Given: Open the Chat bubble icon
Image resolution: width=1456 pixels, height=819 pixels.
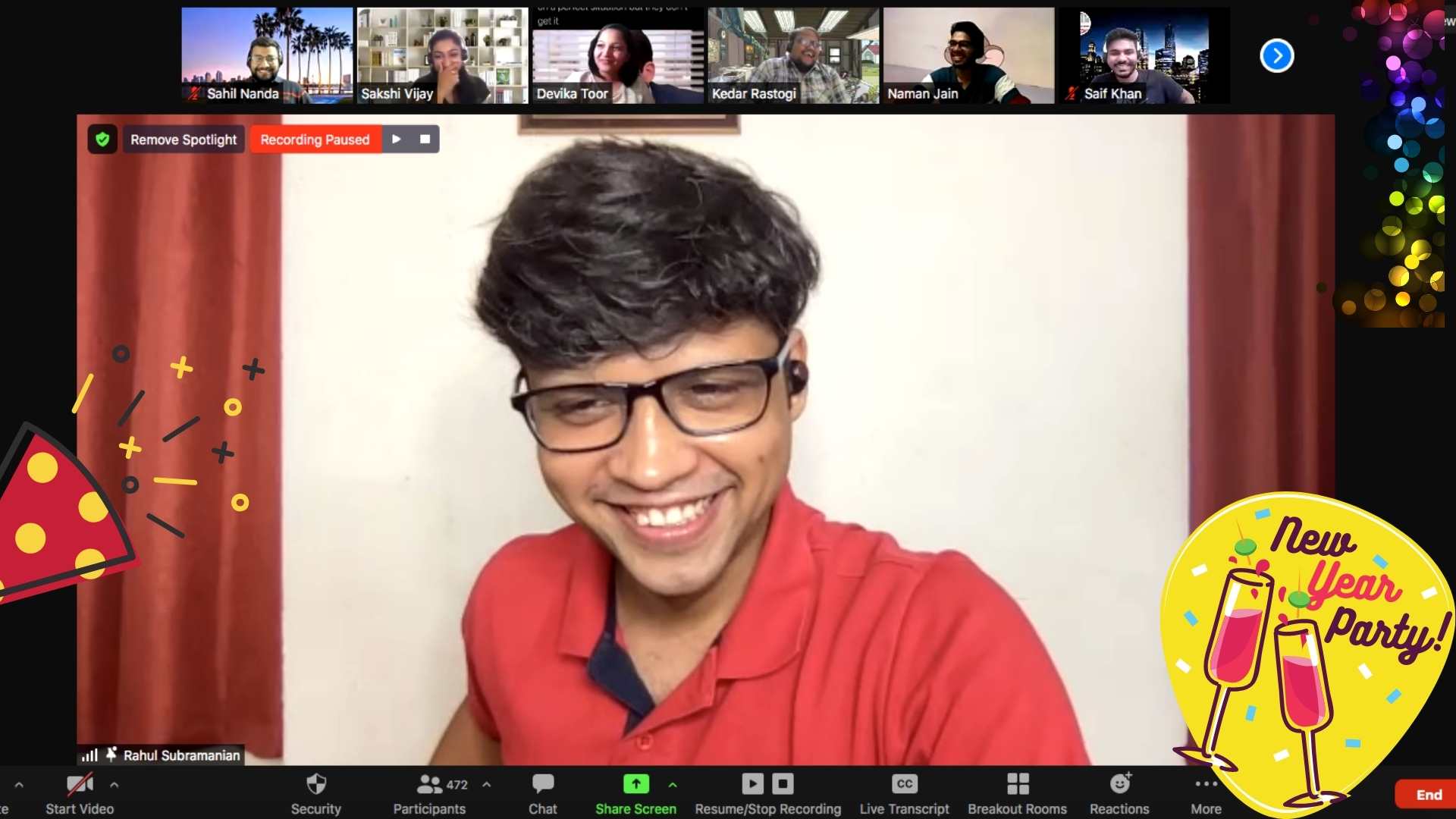Looking at the screenshot, I should click(543, 784).
